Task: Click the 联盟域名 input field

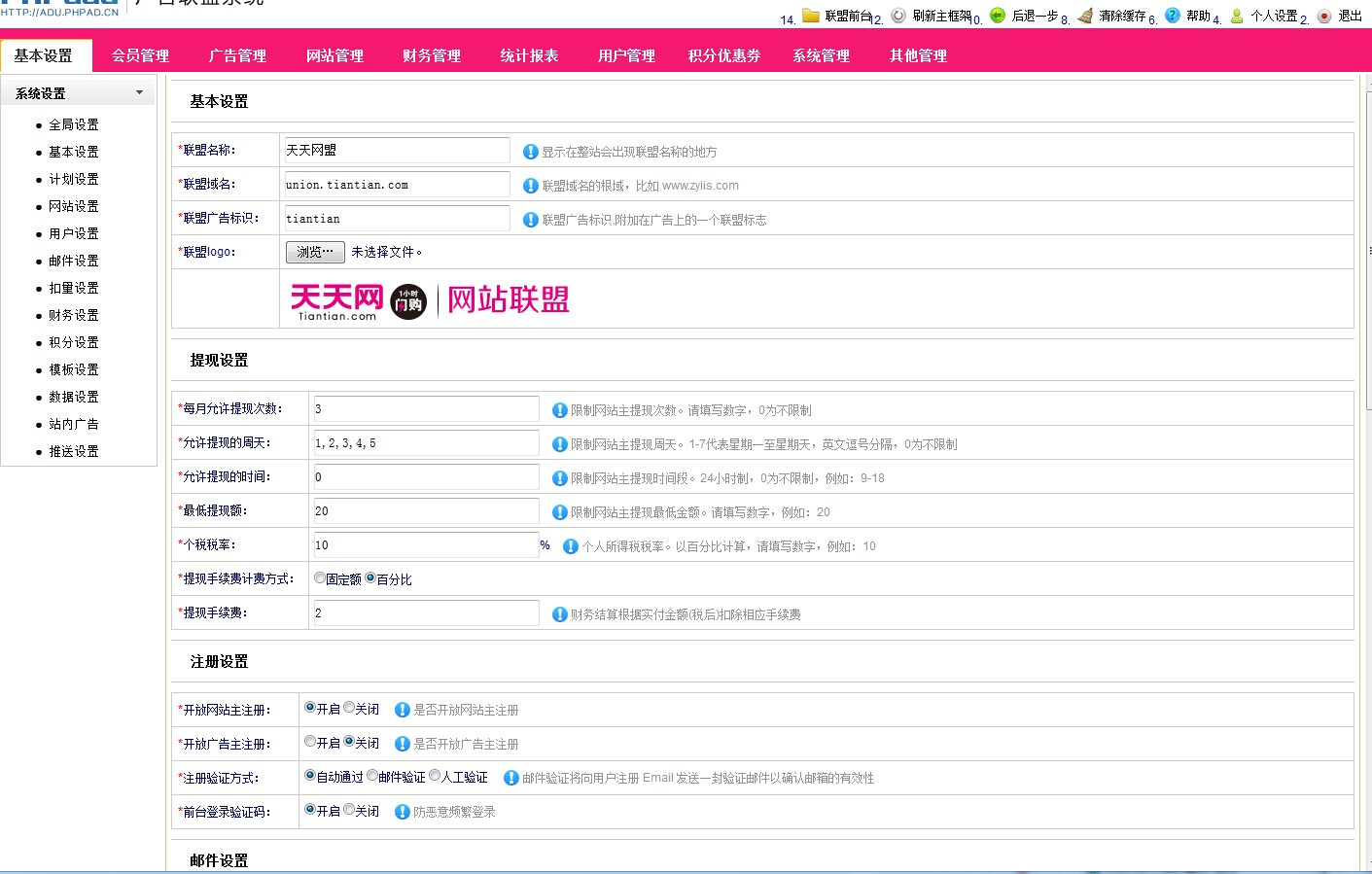Action: pyautogui.click(x=397, y=184)
